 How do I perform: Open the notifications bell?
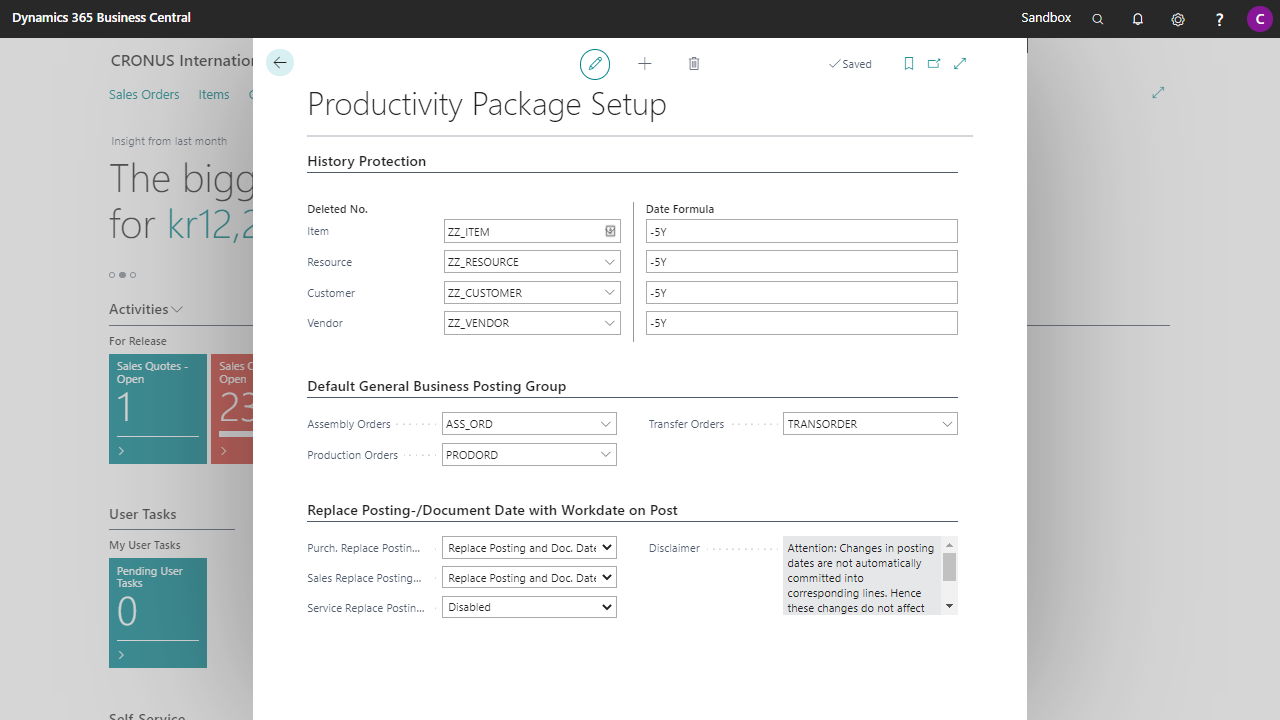tap(1138, 19)
